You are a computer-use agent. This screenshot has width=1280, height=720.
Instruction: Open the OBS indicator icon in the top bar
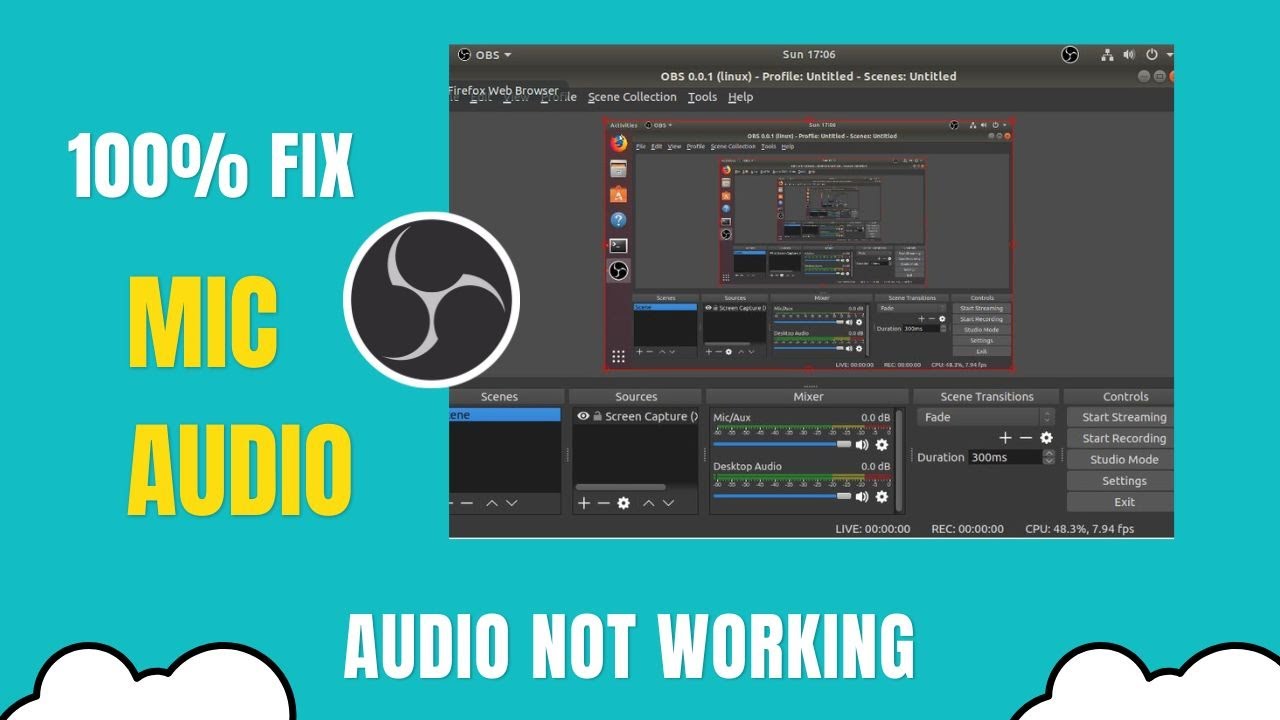[1070, 55]
